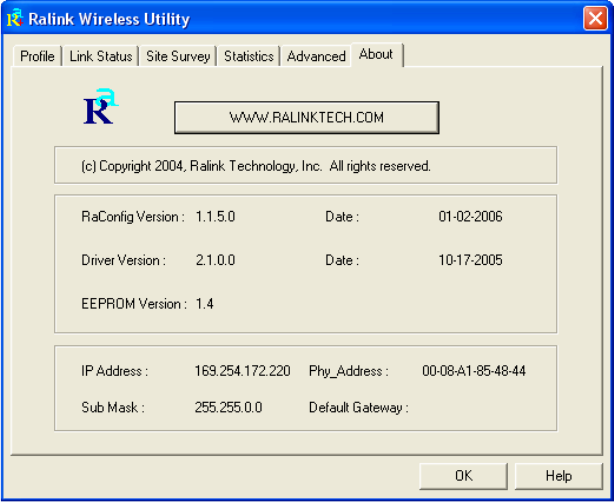This screenshot has width=614, height=502.
Task: Open the Link Status tab
Action: (101, 56)
